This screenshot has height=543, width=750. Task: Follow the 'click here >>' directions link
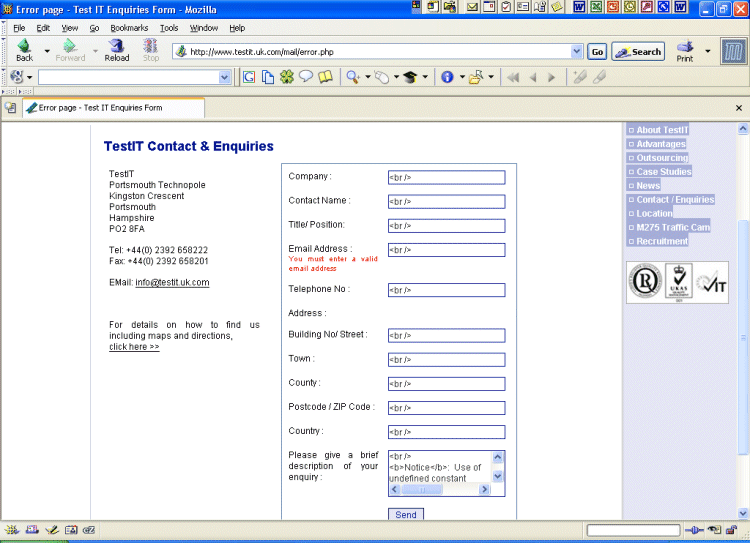pyautogui.click(x=134, y=347)
